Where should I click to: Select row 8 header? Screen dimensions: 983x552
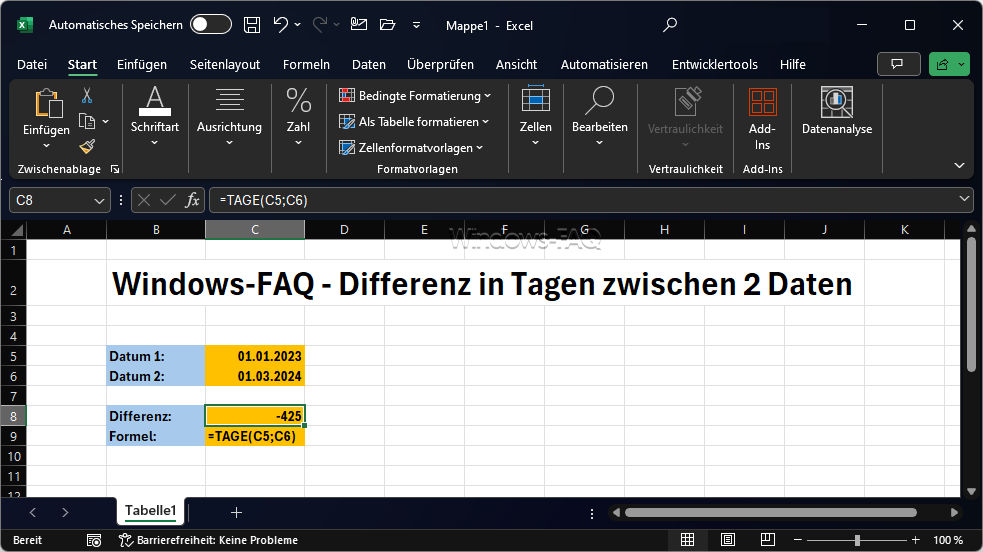point(13,416)
